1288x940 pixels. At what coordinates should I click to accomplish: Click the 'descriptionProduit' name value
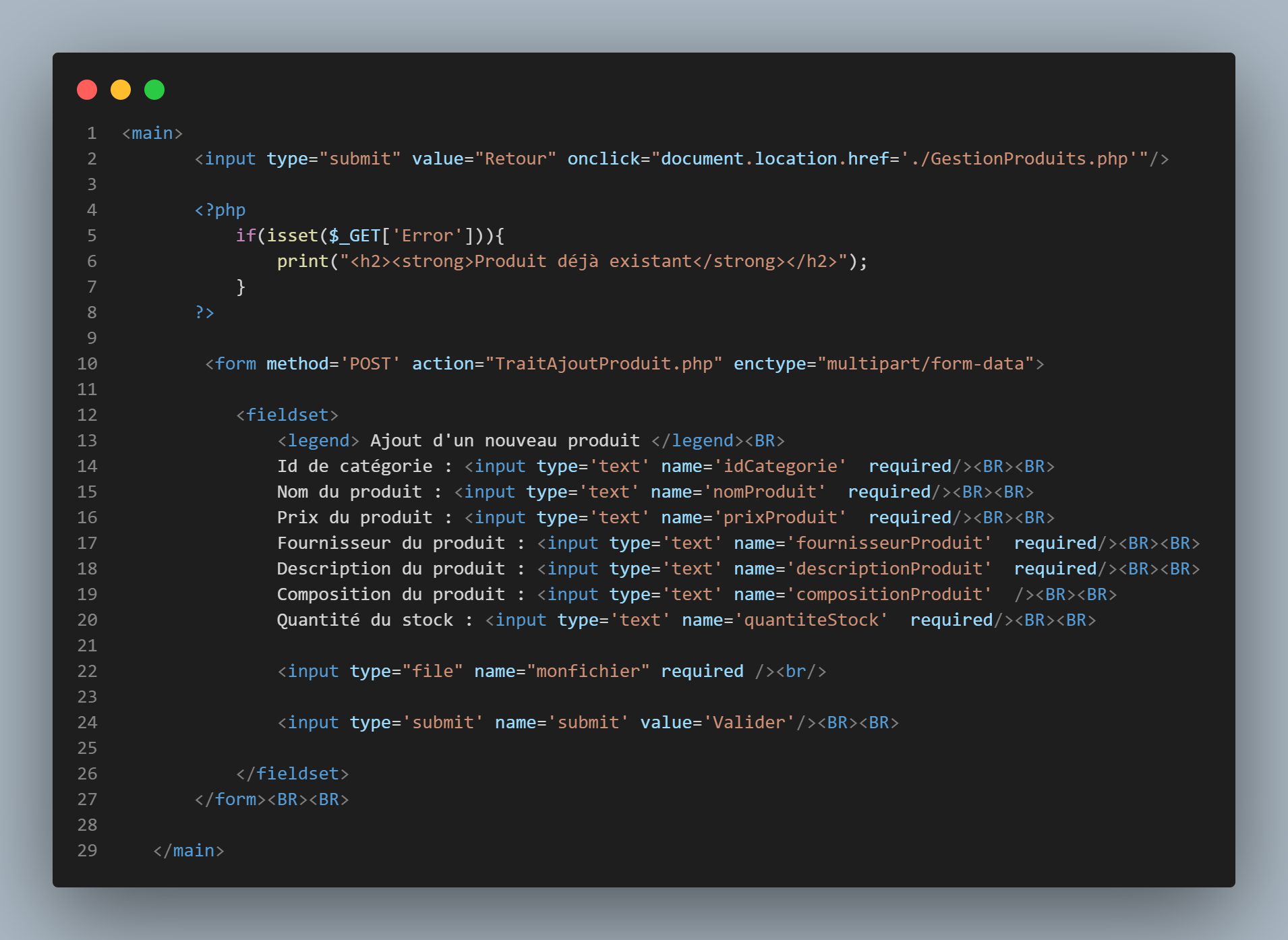[889, 569]
